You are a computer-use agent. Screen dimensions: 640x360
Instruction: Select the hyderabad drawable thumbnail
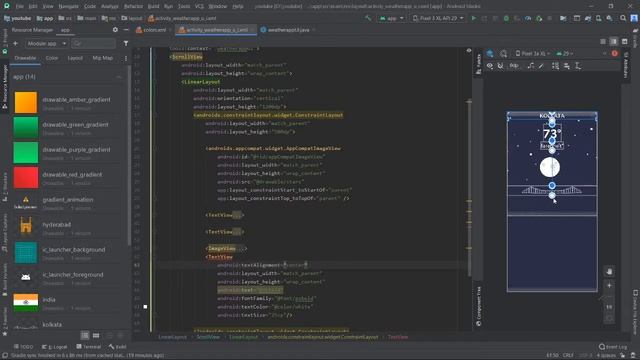coord(26,225)
